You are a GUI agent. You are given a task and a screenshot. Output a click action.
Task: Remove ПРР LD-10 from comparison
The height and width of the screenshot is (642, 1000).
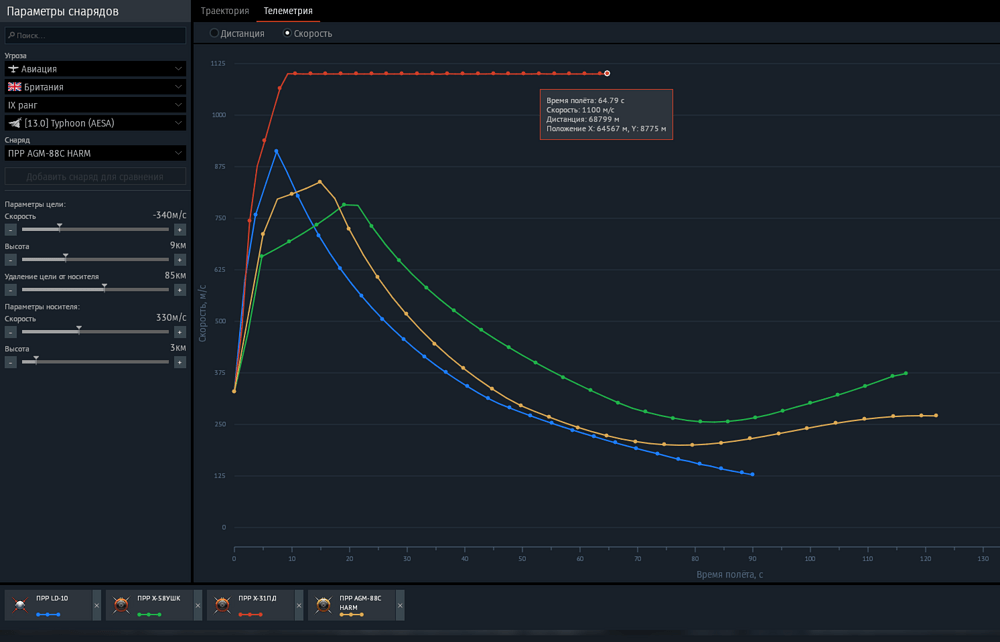pos(97,606)
